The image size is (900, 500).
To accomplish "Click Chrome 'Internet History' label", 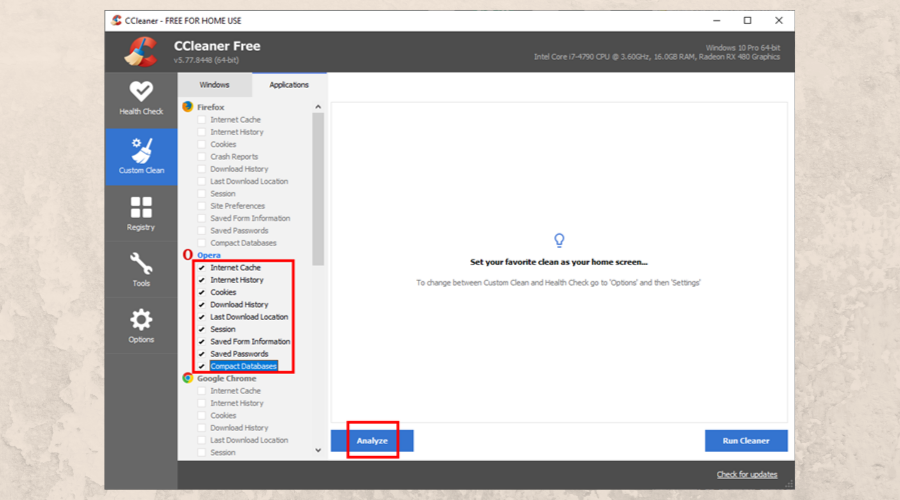I will (237, 404).
